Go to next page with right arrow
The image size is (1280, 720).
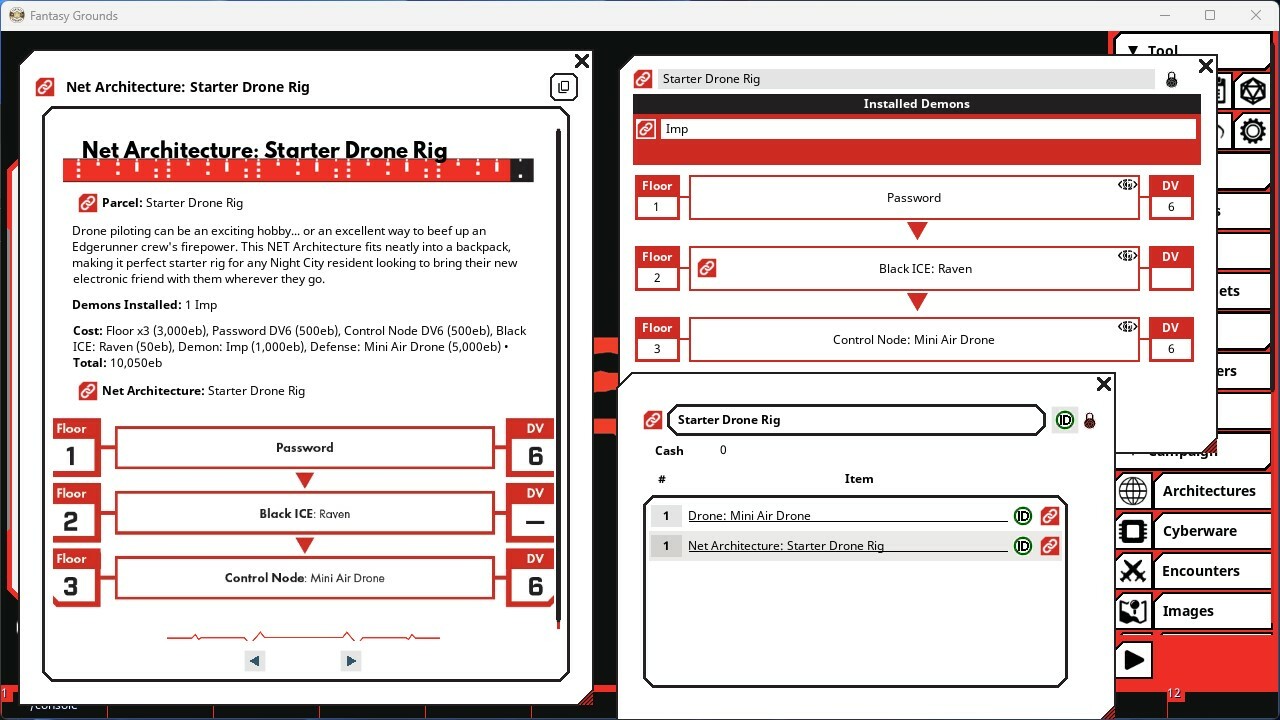click(350, 661)
